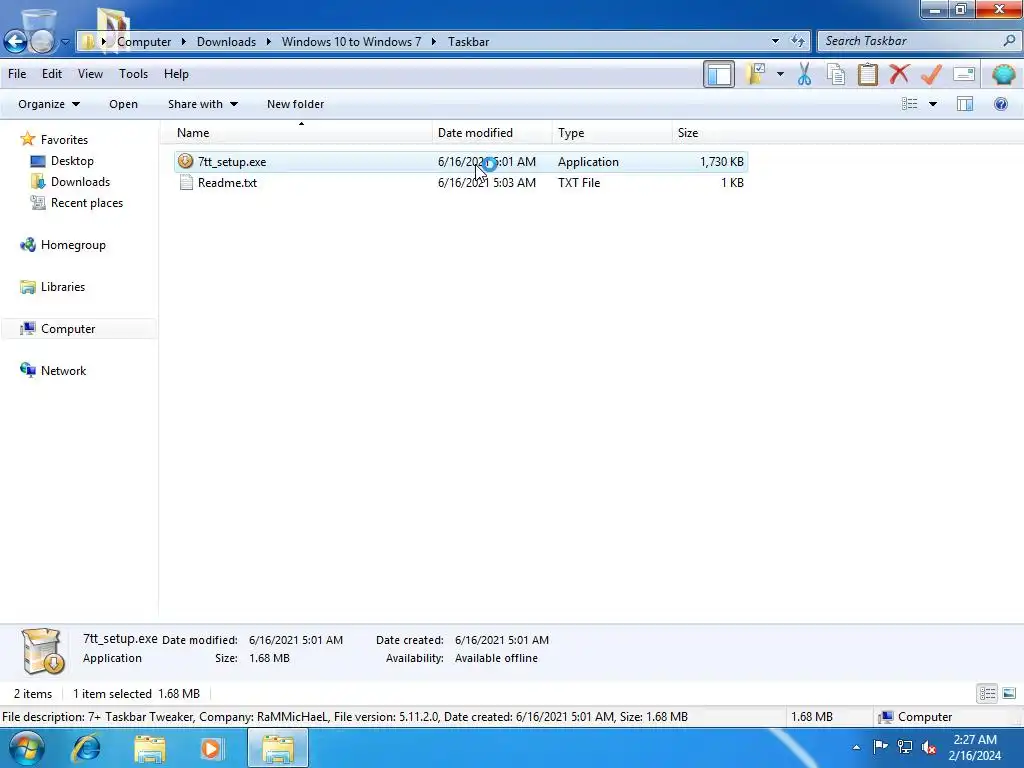This screenshot has height=768, width=1024.
Task: Click the email envelope toolbar icon
Action: point(964,74)
